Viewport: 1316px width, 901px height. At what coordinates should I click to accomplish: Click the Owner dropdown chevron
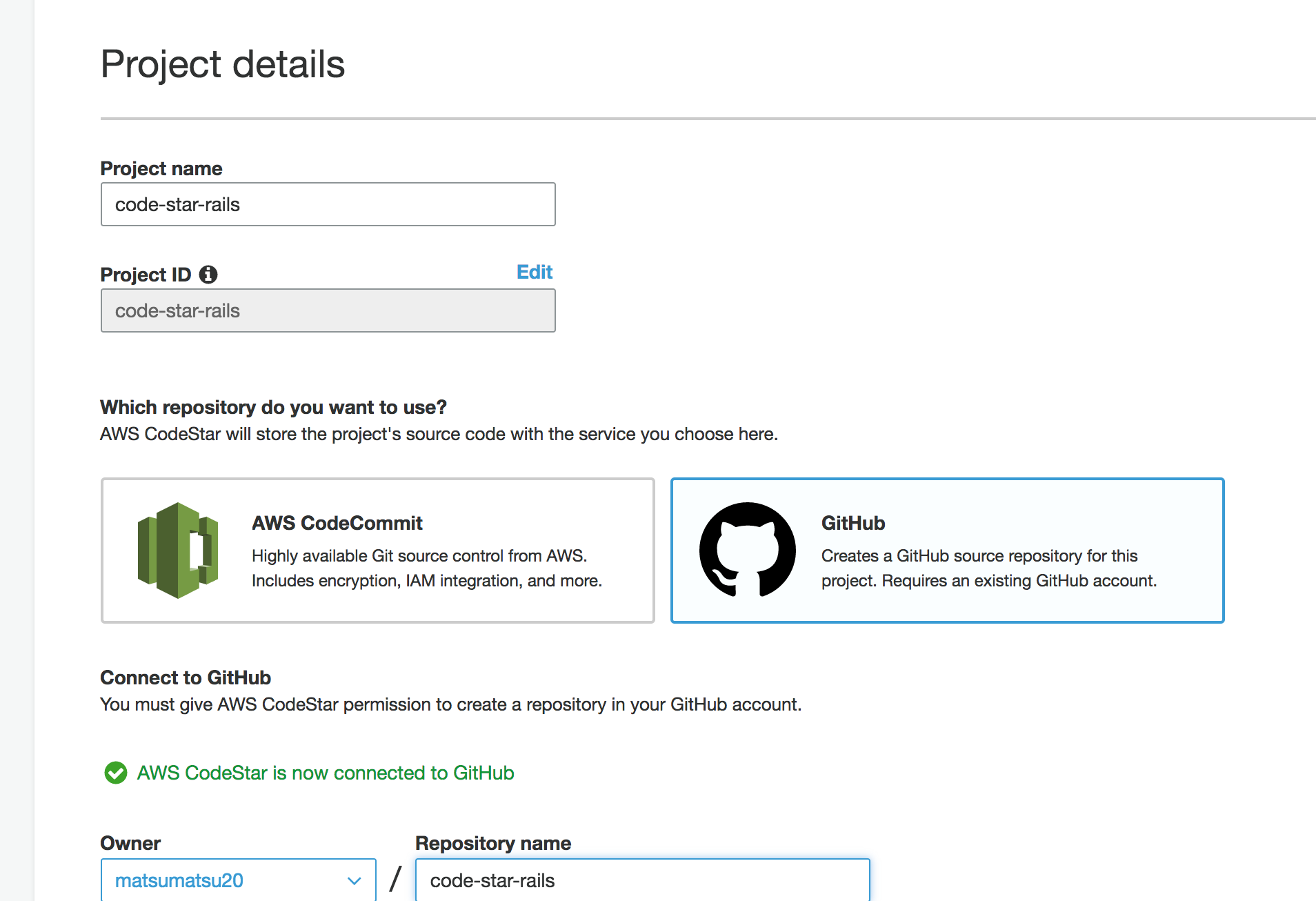(354, 881)
